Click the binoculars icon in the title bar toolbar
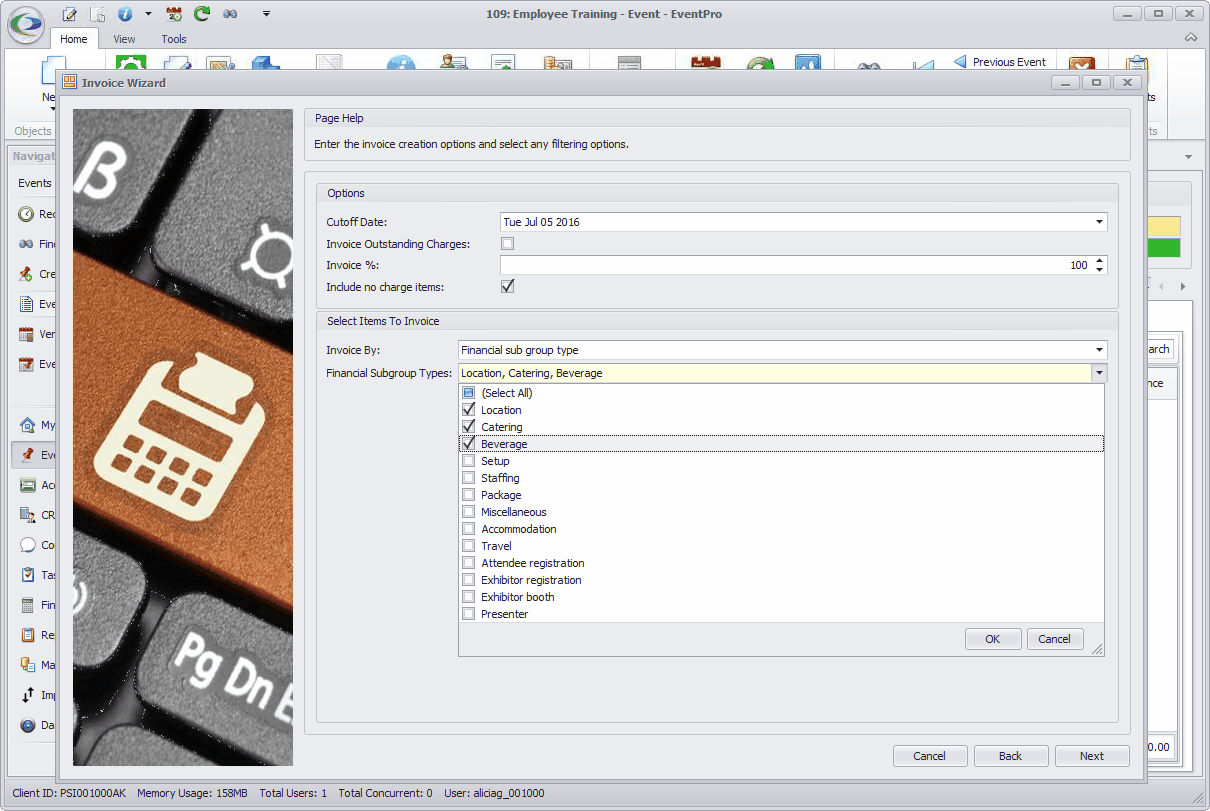This screenshot has height=811, width=1210. coord(230,14)
